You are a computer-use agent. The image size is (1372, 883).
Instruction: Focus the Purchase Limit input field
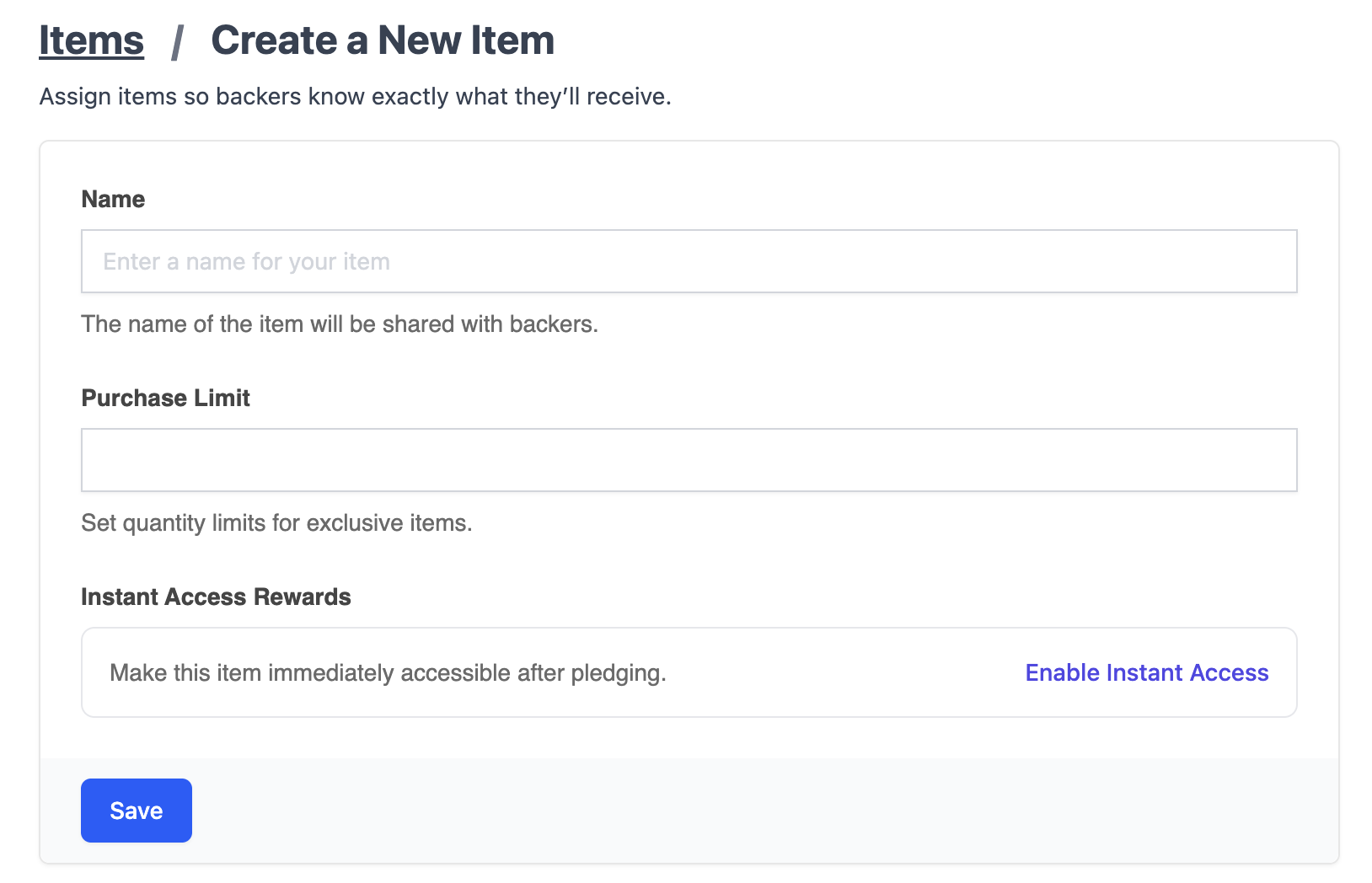click(x=689, y=460)
